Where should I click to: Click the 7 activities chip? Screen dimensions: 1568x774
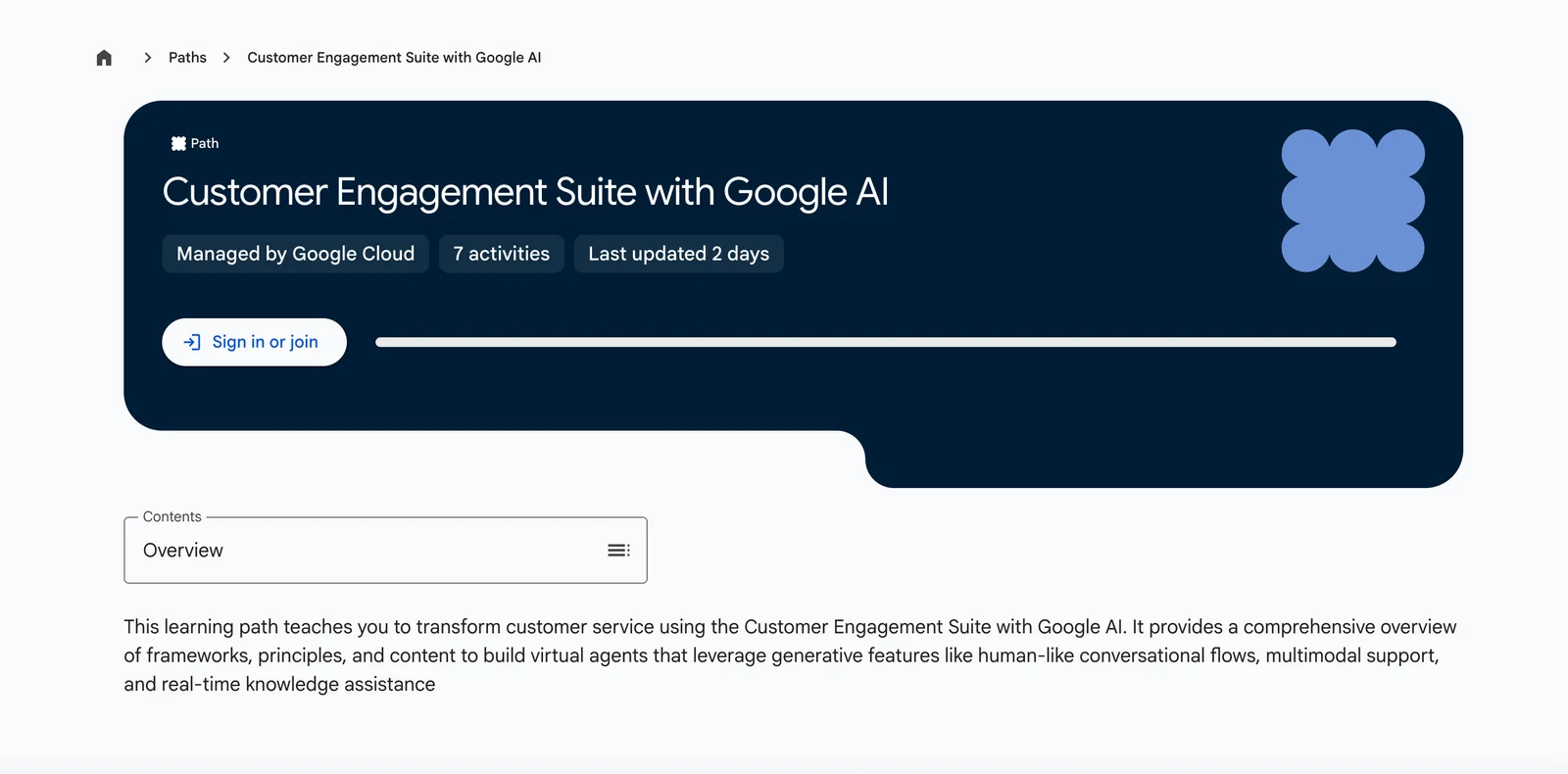click(501, 254)
